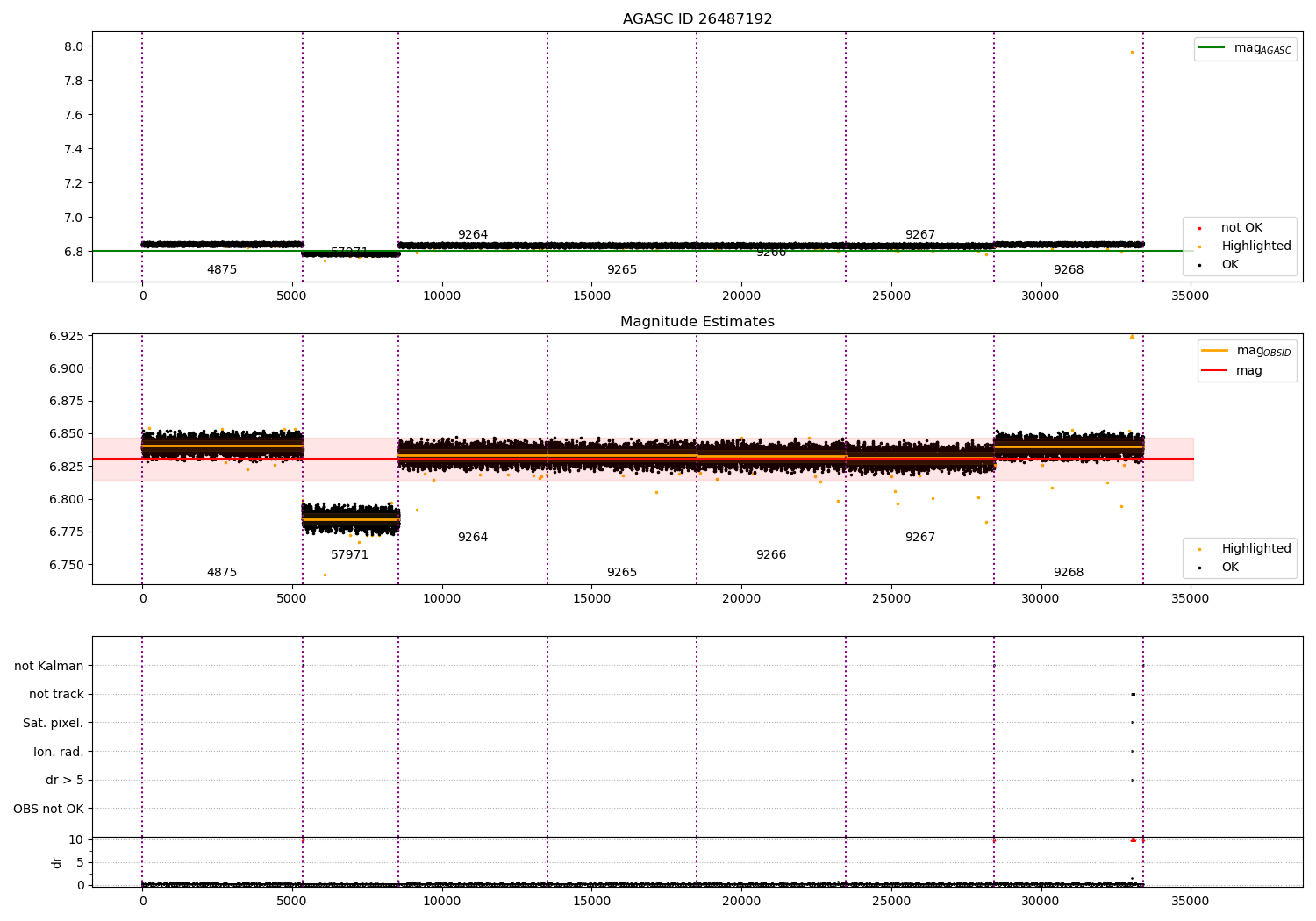This screenshot has width=1316, height=921.
Task: Select 9266 label in Magnitude Estimates plot
Action: click(x=771, y=555)
